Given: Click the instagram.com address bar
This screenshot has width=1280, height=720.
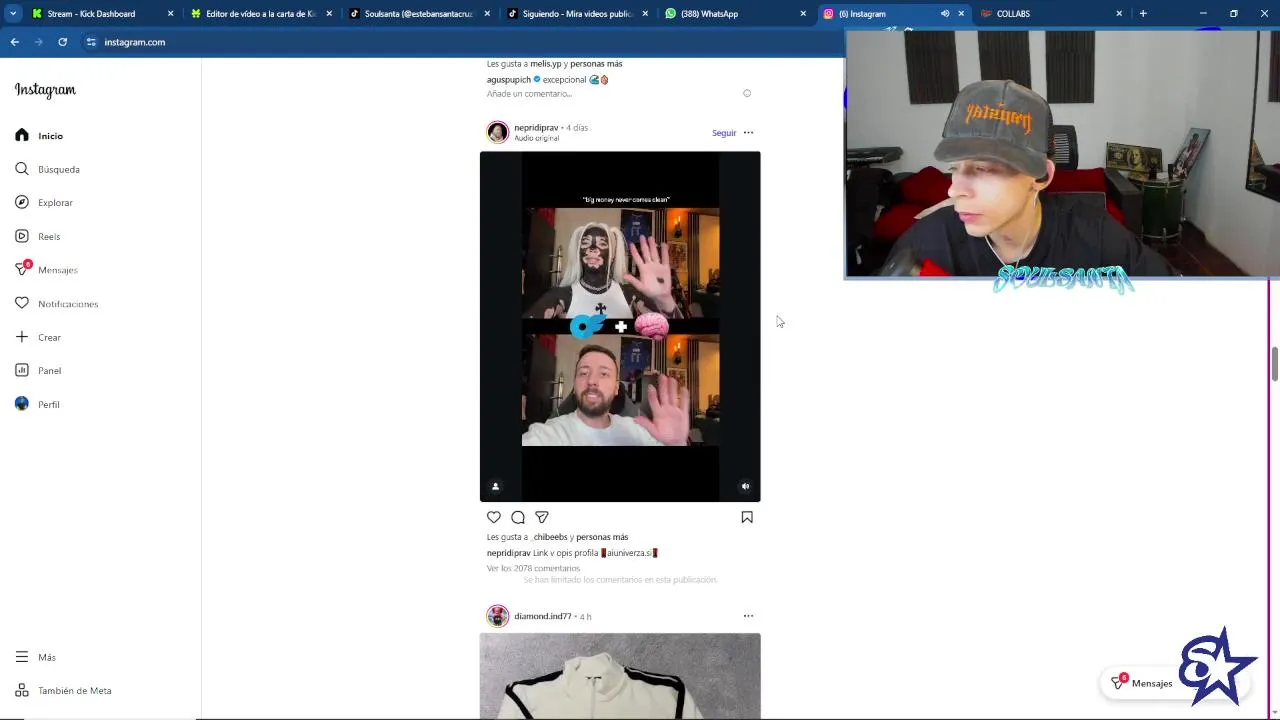Looking at the screenshot, I should [x=134, y=42].
